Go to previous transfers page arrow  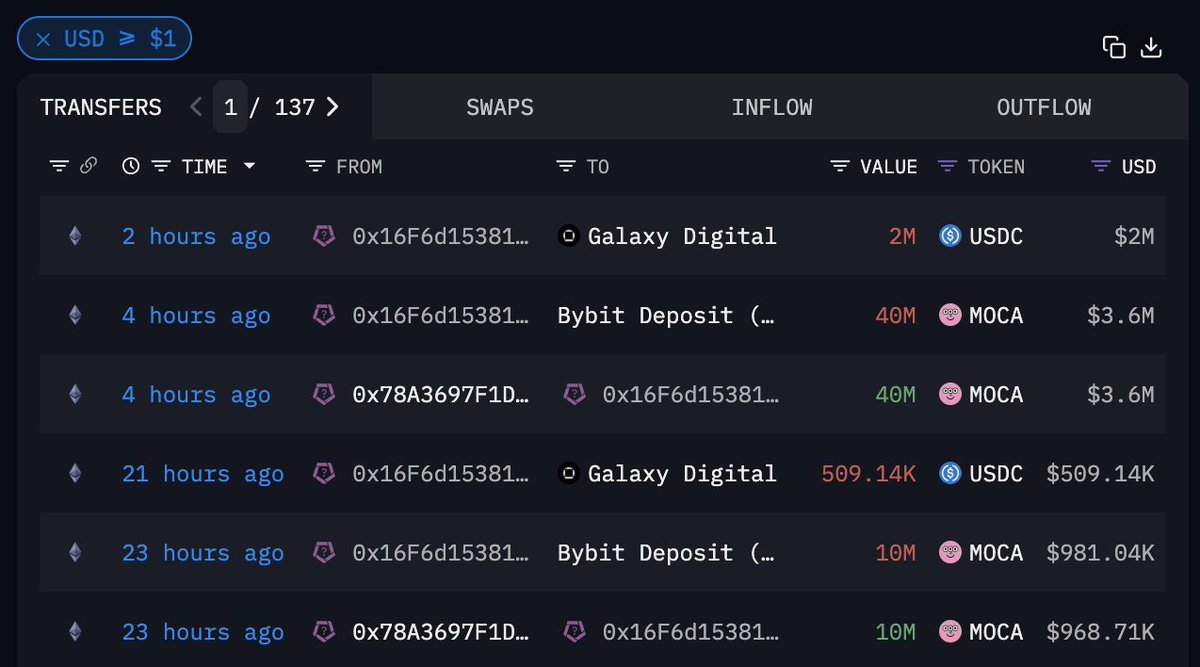196,107
